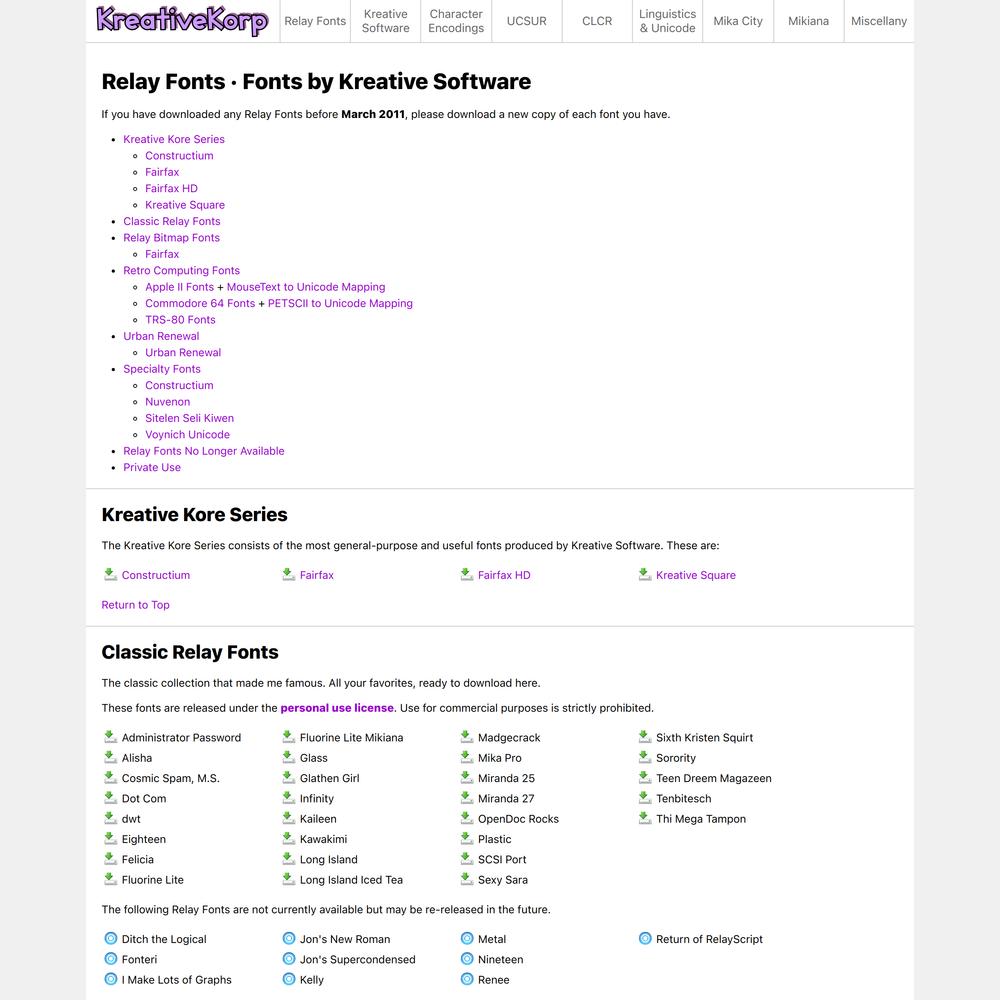Click download icon next to Thi Mega Tampon

point(645,818)
